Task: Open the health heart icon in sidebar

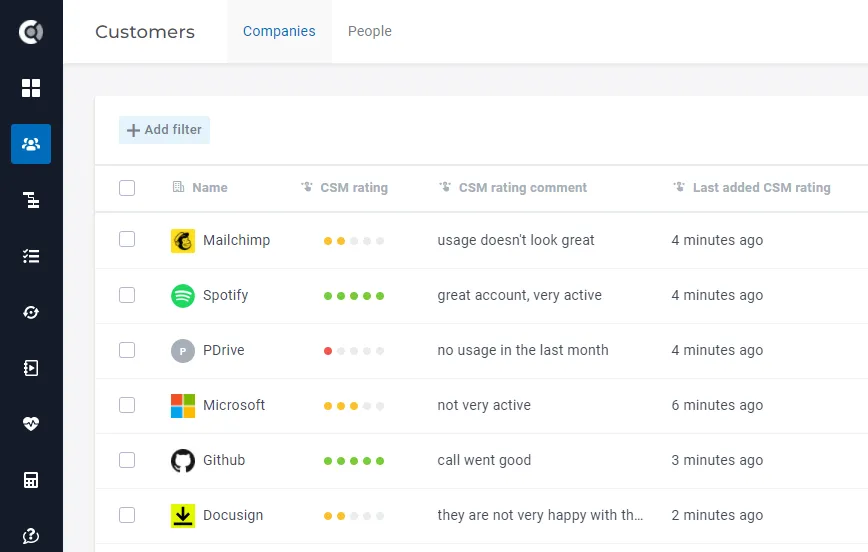Action: 31,424
